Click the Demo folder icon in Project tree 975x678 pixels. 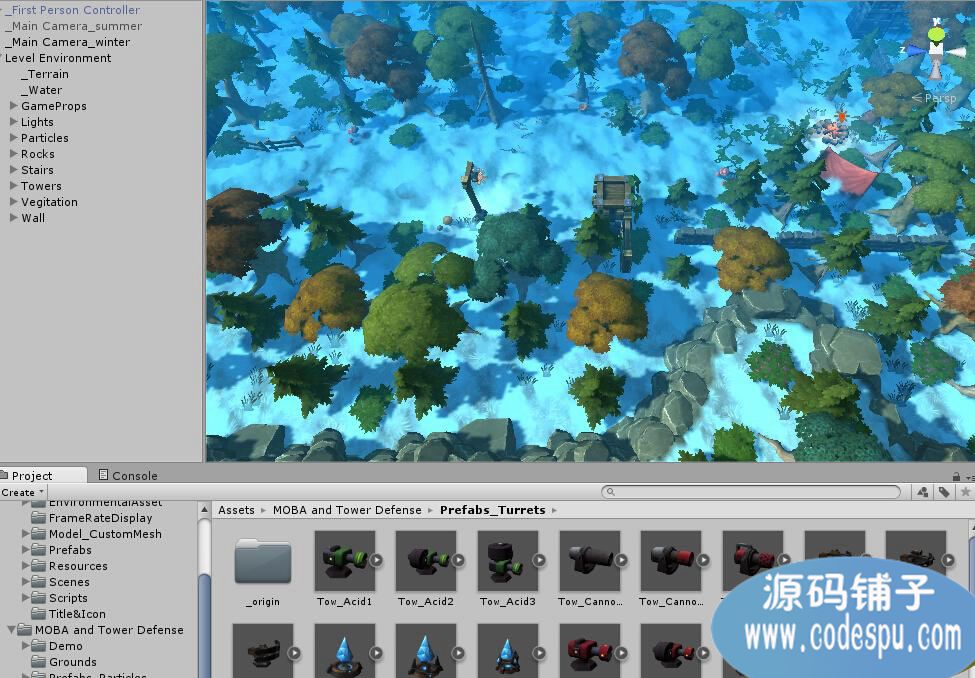pos(39,646)
